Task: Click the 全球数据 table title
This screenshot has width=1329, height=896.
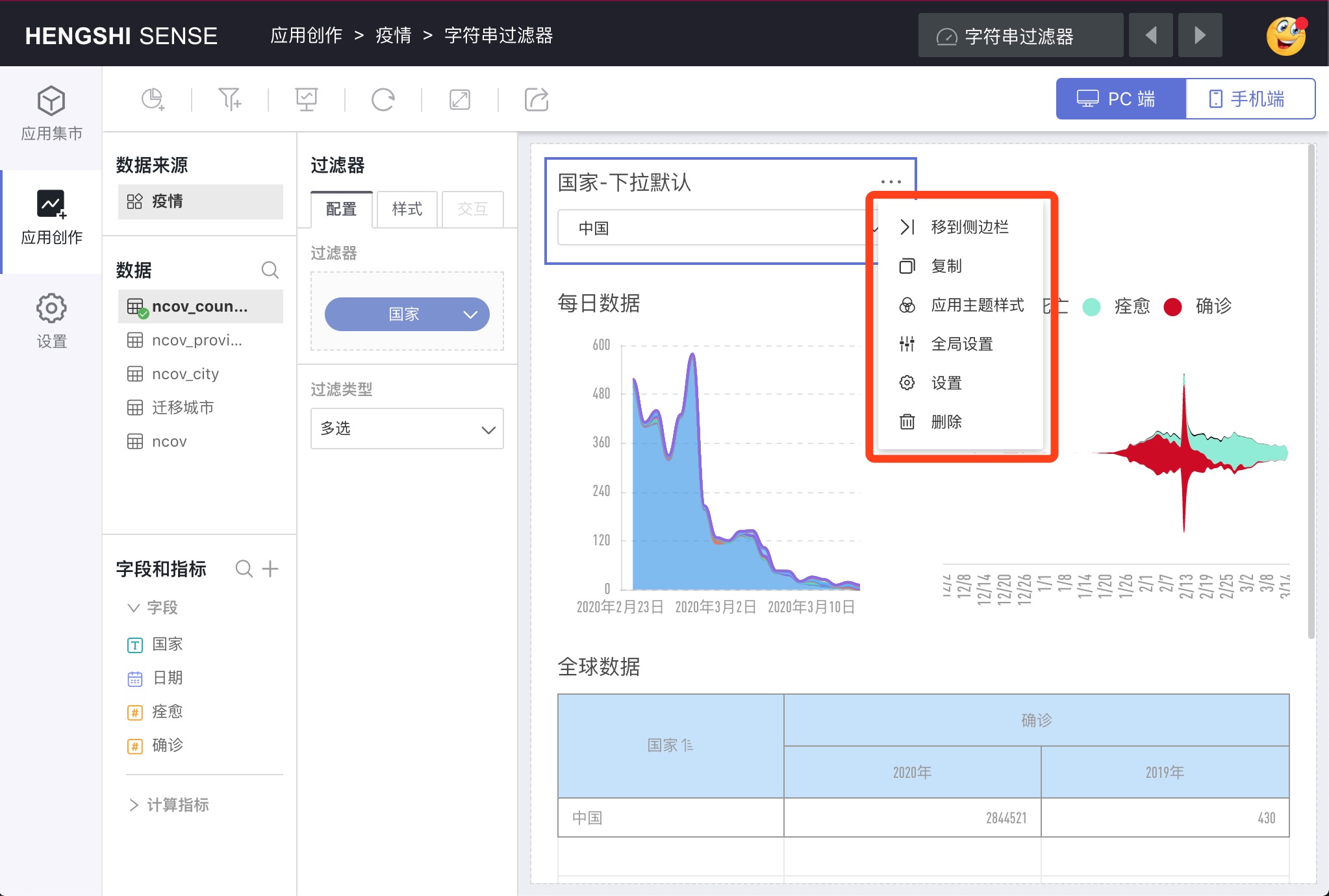Action: tap(599, 667)
